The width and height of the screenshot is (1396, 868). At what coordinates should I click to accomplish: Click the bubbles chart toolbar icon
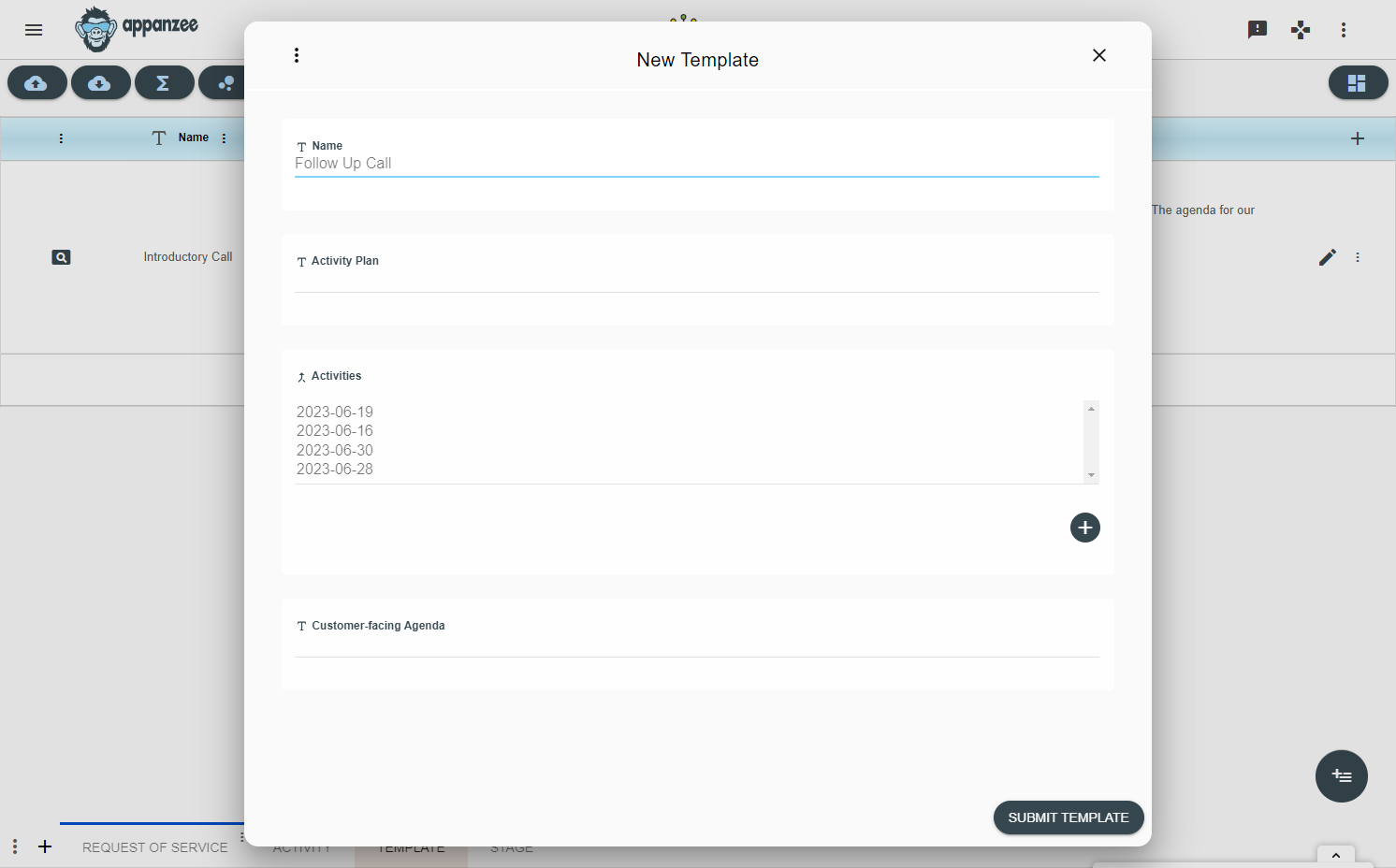[x=225, y=83]
